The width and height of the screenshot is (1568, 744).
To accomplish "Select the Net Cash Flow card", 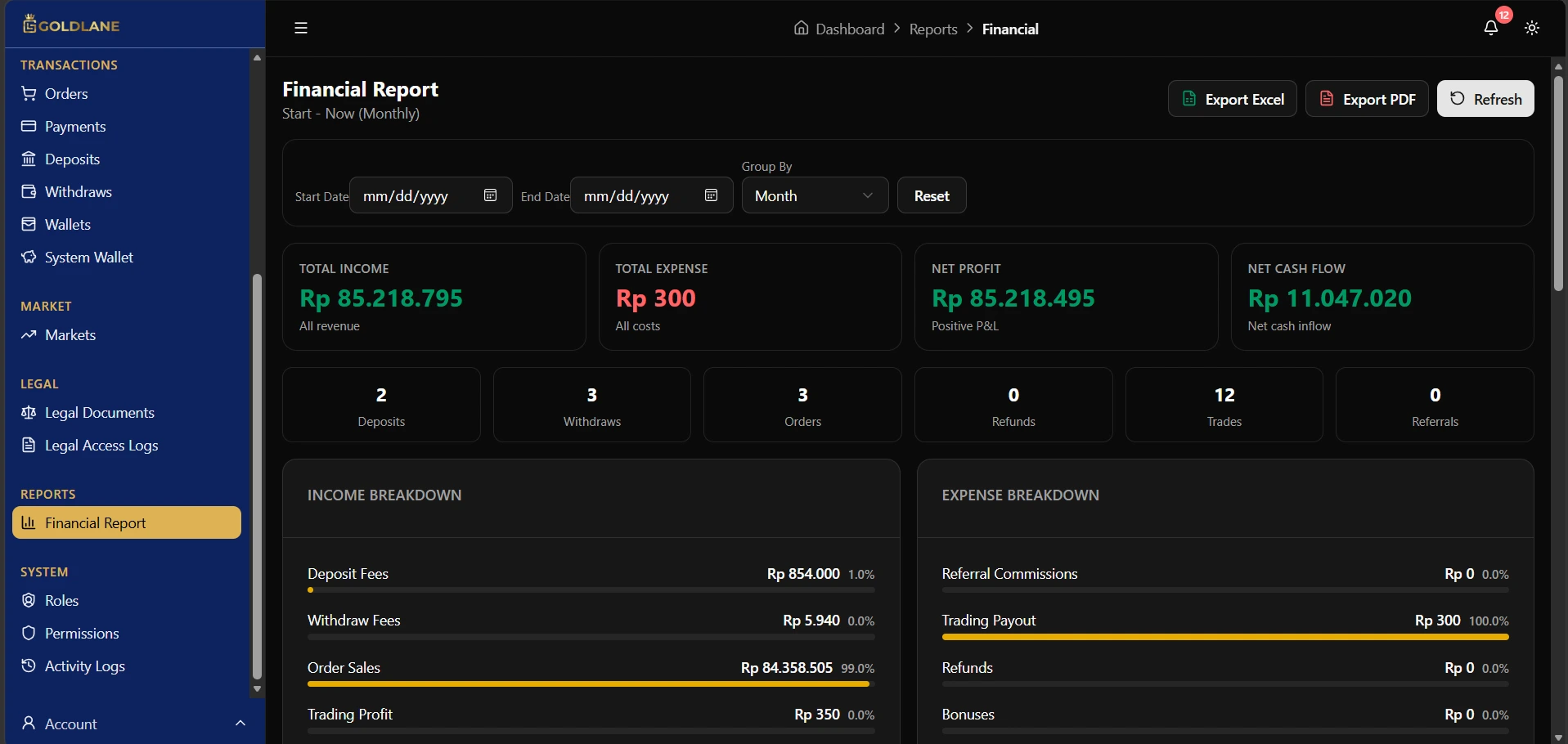I will 1382,297.
